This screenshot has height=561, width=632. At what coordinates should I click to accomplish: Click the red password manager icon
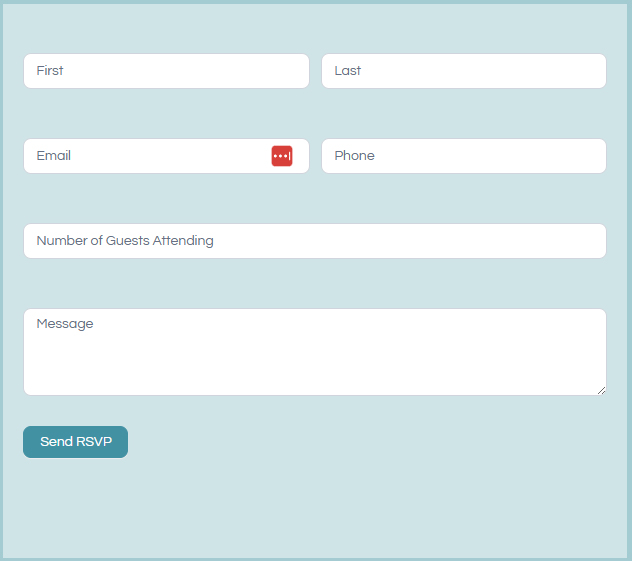(281, 156)
